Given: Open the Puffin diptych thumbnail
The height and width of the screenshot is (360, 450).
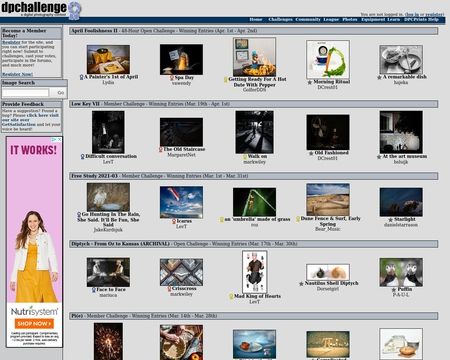Looking at the screenshot, I should coord(401,272).
